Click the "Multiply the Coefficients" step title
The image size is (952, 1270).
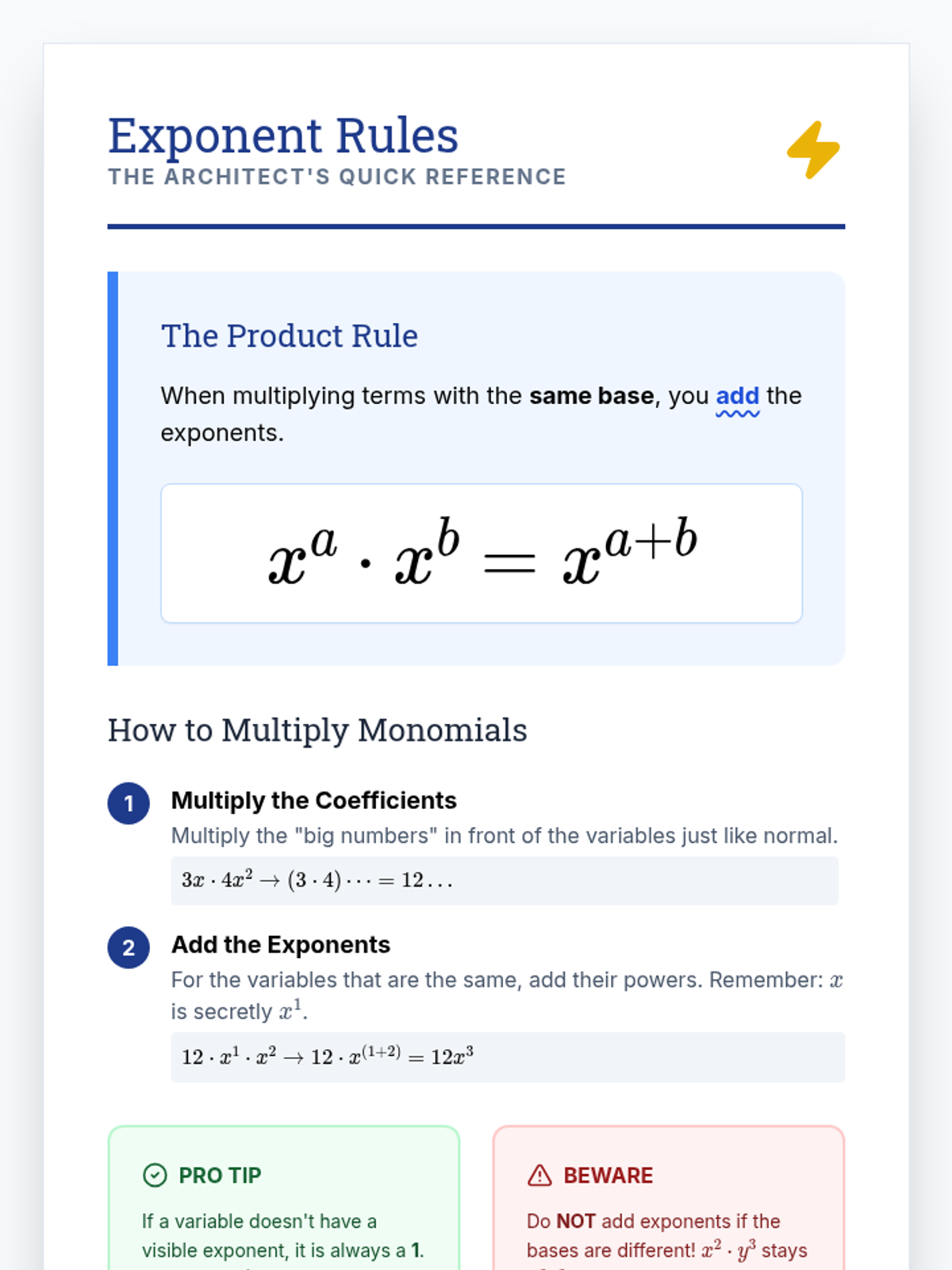coord(313,800)
